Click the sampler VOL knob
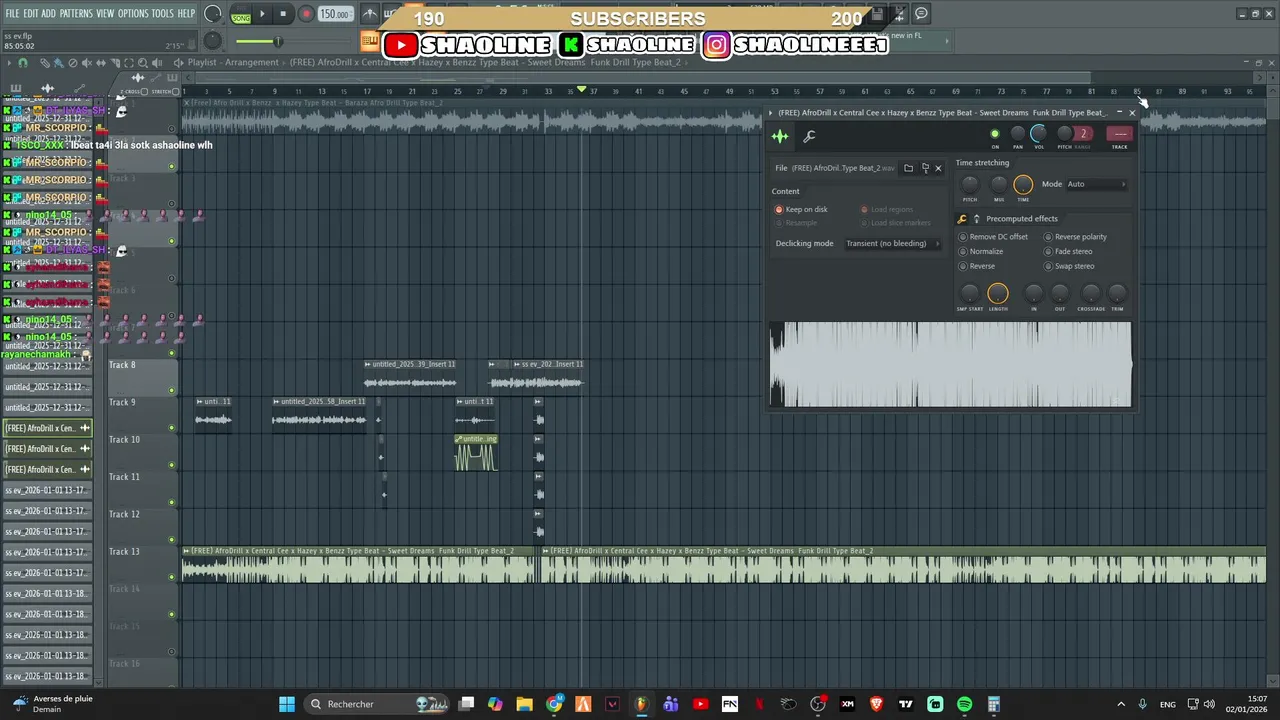1280x720 pixels. [1039, 133]
